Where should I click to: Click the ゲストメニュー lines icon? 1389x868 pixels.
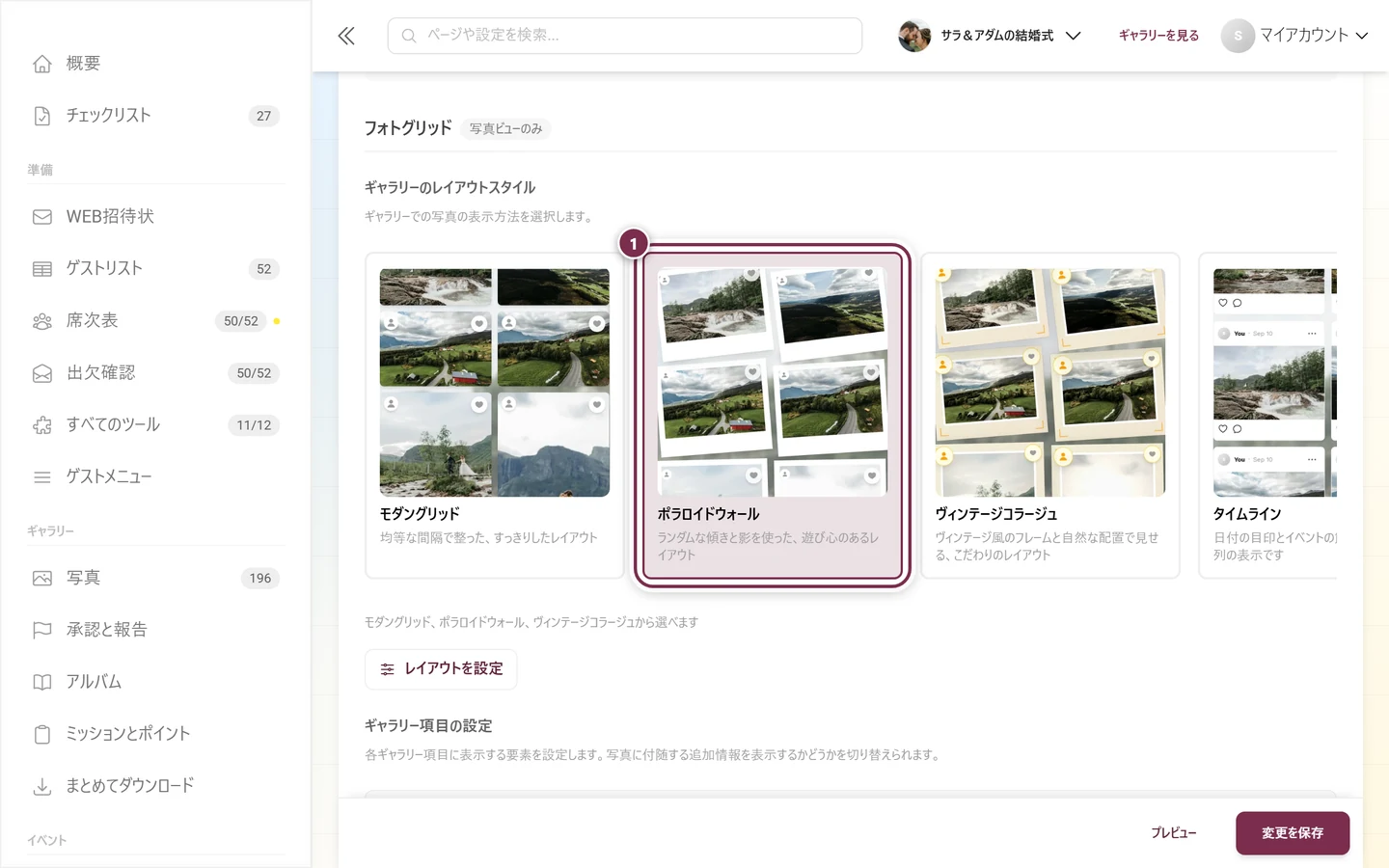[42, 477]
